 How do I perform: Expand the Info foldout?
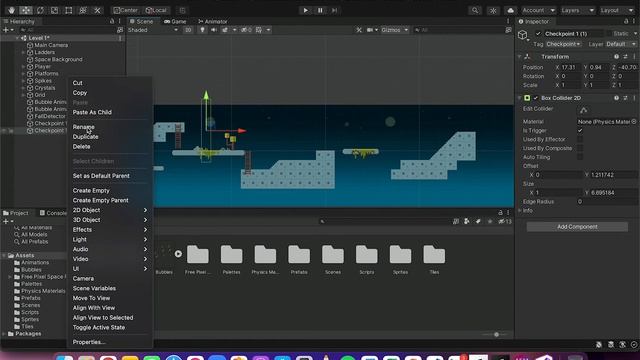tap(520, 211)
